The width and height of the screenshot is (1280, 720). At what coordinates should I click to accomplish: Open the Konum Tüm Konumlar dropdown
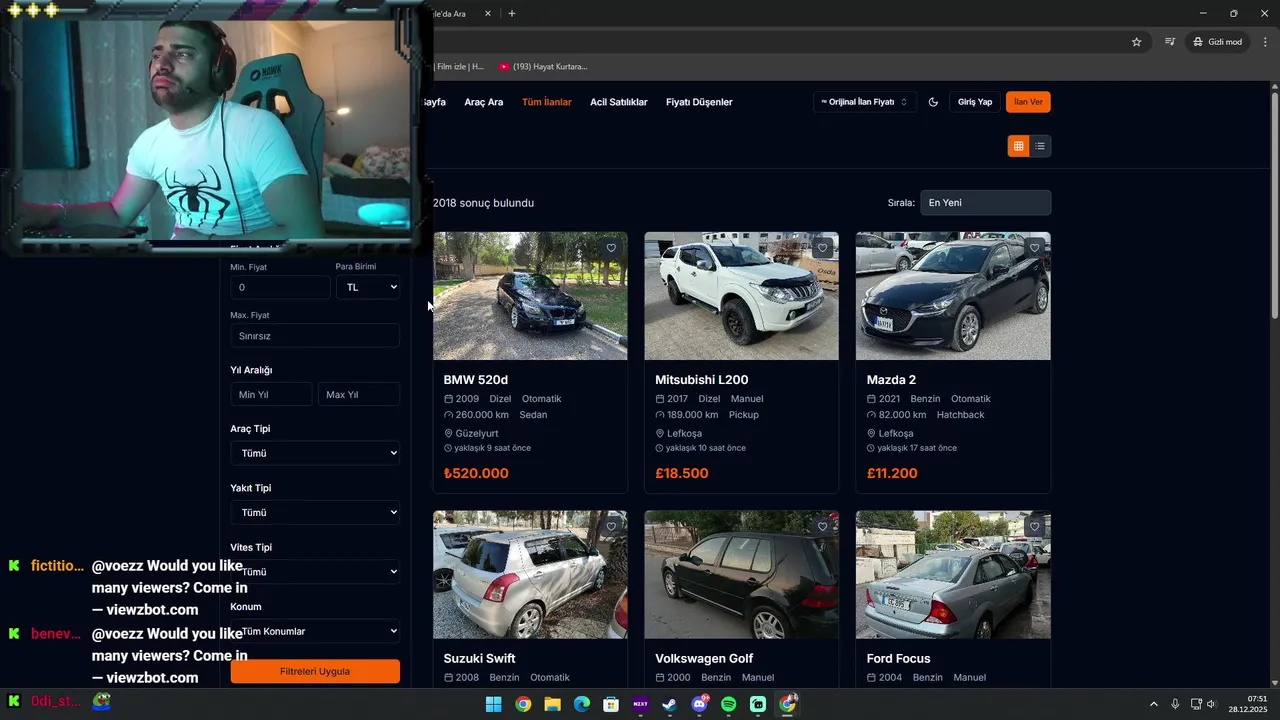pos(315,631)
